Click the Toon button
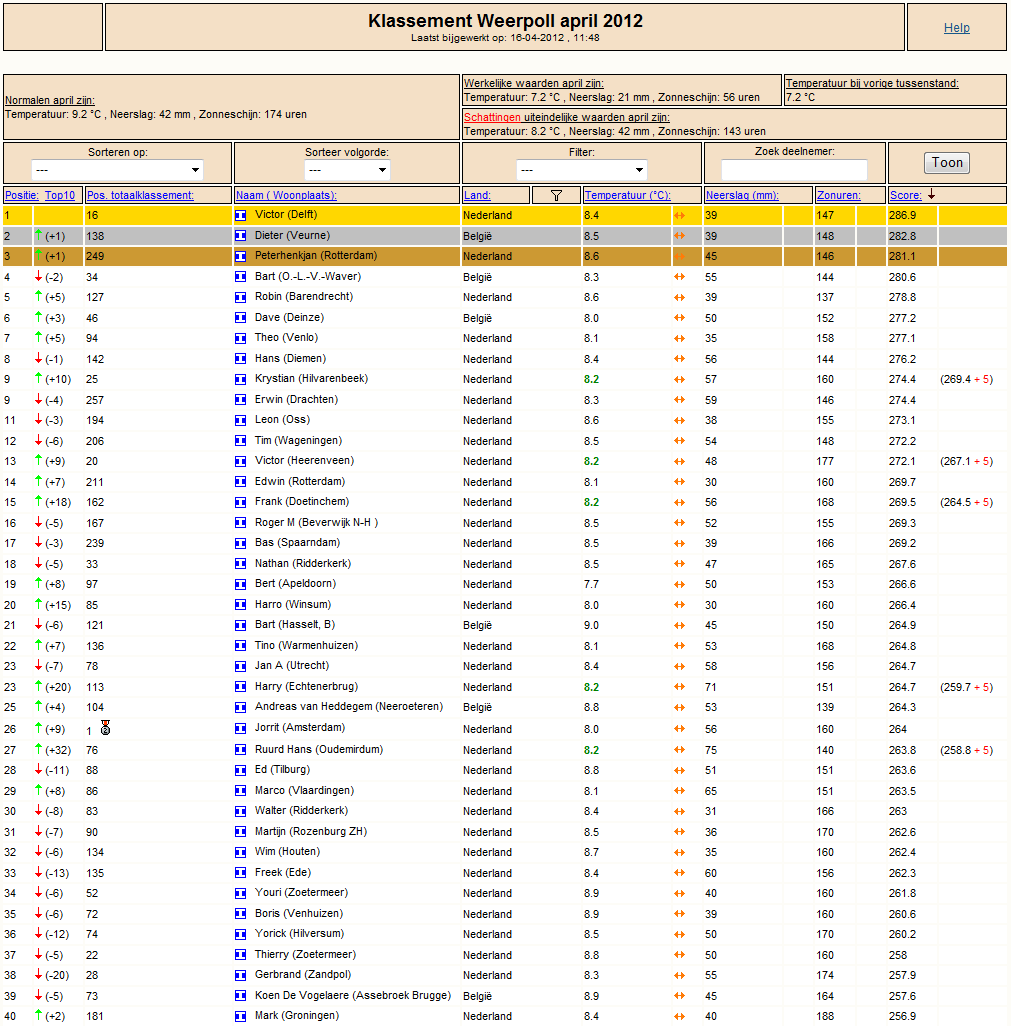The width and height of the screenshot is (1011, 1026). point(947,163)
